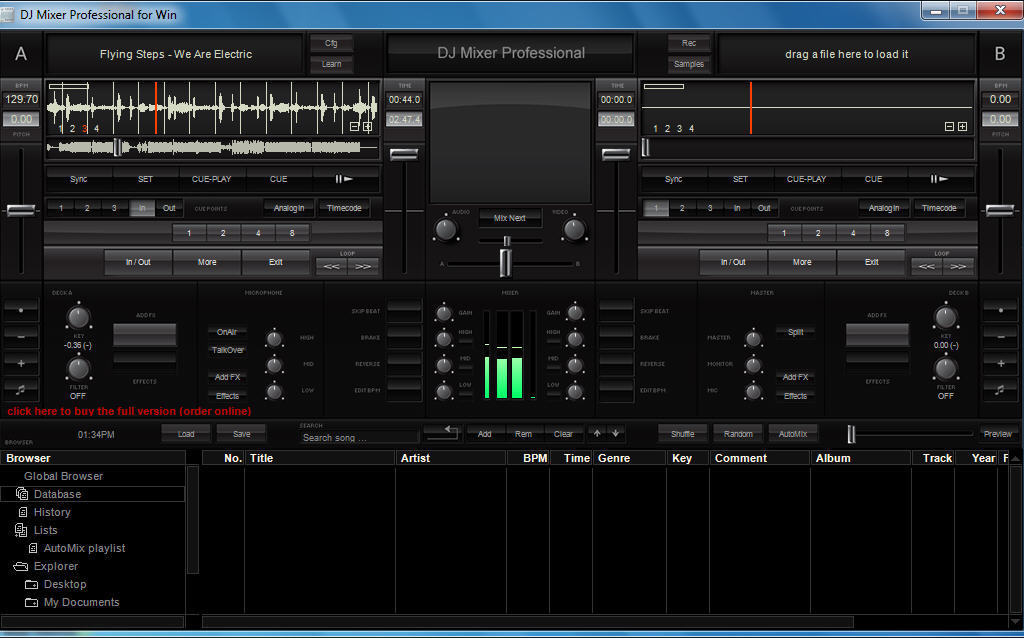Click the plus button on the far left panel

point(21,363)
